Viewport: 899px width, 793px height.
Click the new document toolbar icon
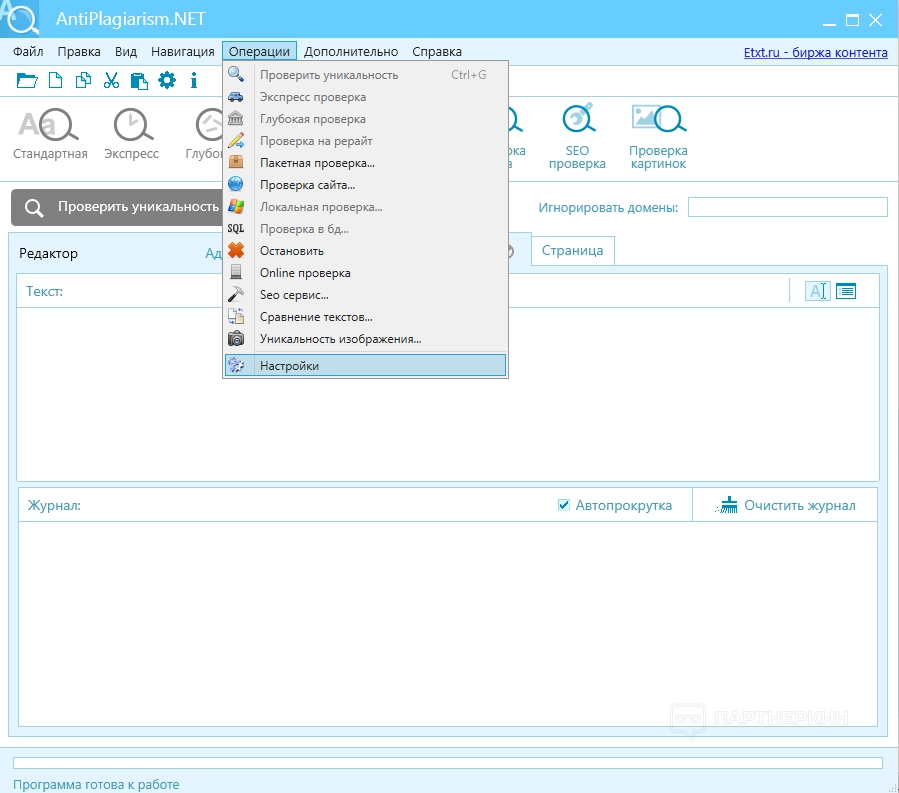[x=56, y=80]
